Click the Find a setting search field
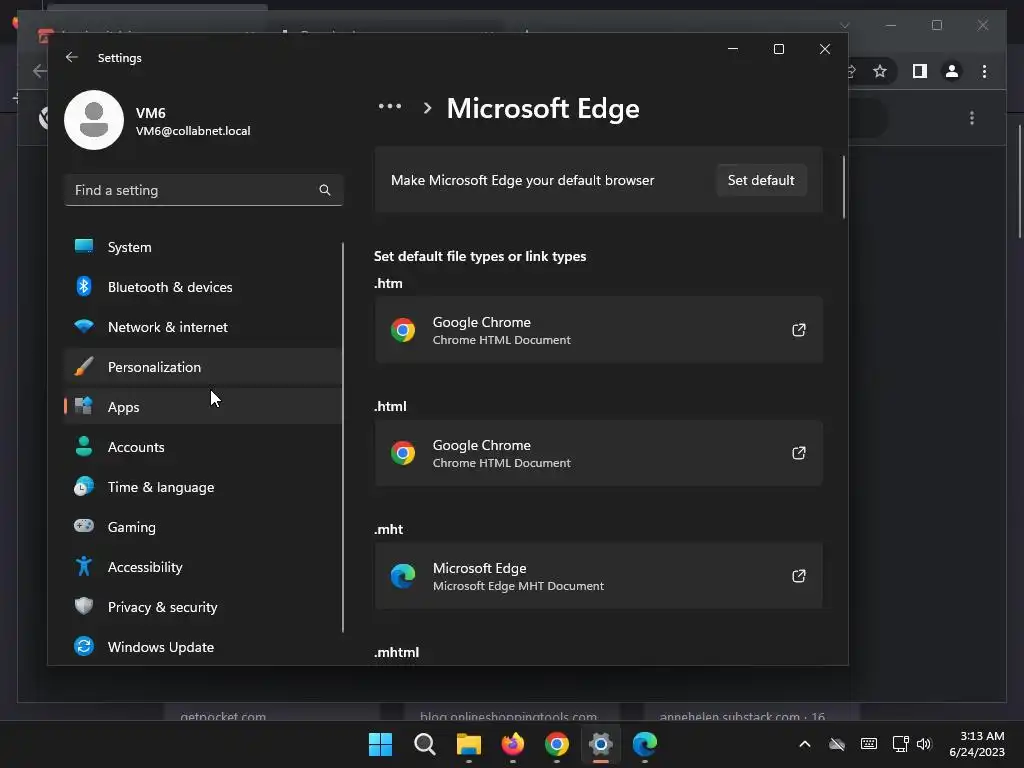Image resolution: width=1024 pixels, height=768 pixels. pos(204,190)
